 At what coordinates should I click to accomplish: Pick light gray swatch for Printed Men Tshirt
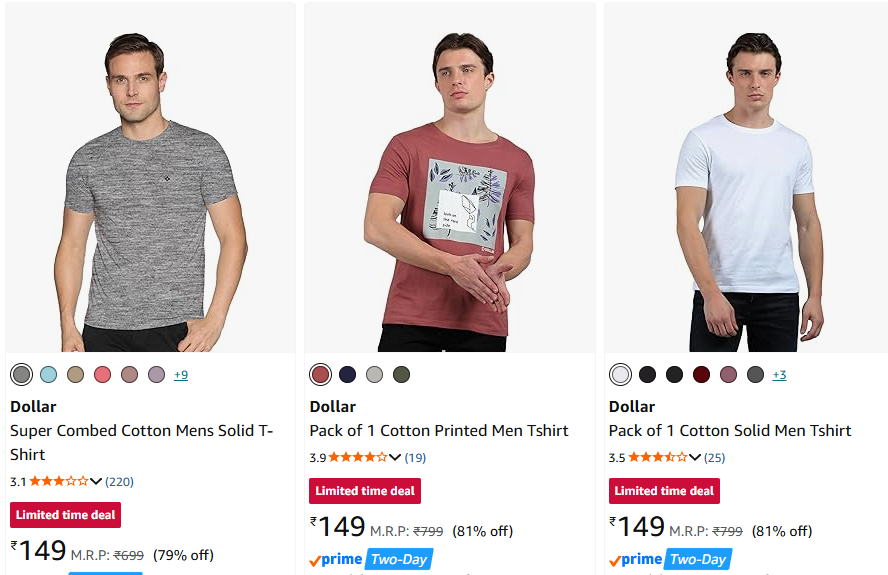point(374,374)
